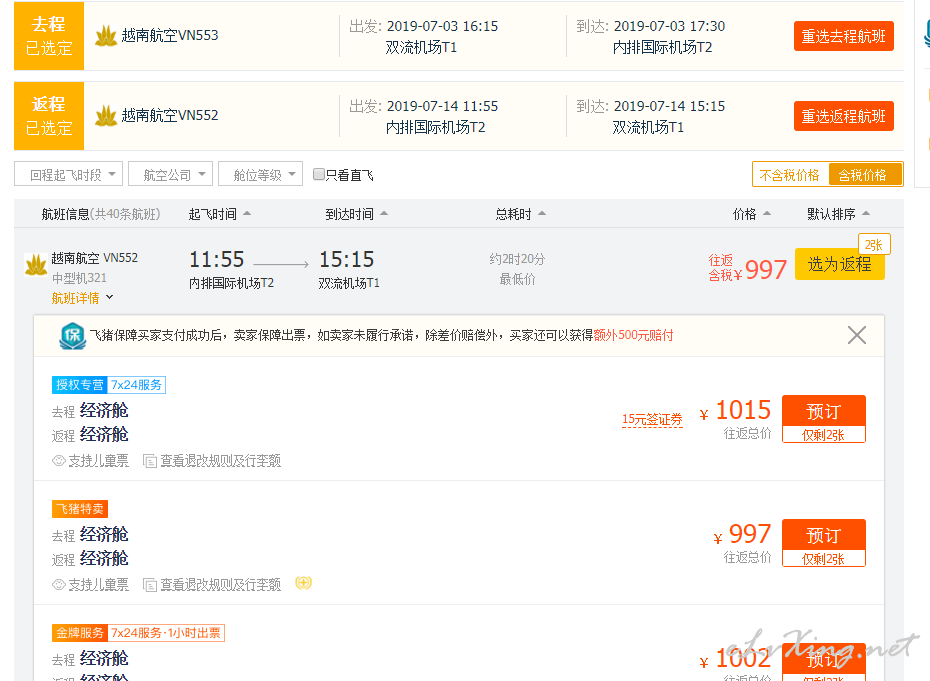Click 支持儿童票 in the 1015 offer

[x=98, y=461]
